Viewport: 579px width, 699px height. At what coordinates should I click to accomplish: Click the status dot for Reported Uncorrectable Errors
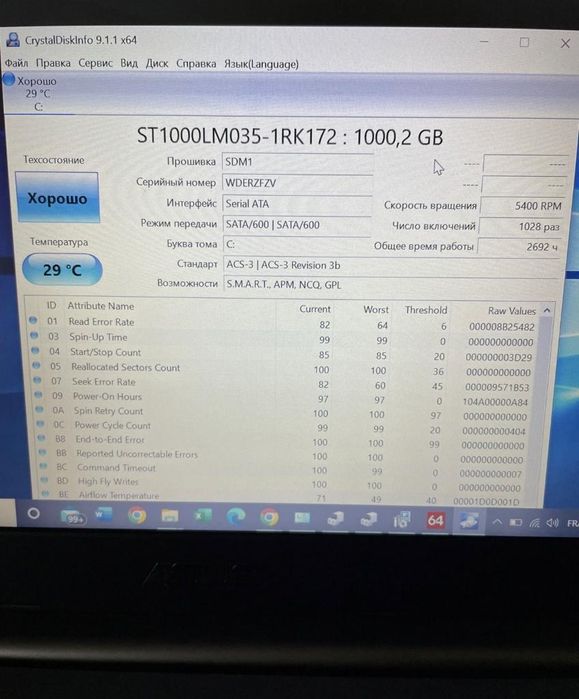point(42,452)
